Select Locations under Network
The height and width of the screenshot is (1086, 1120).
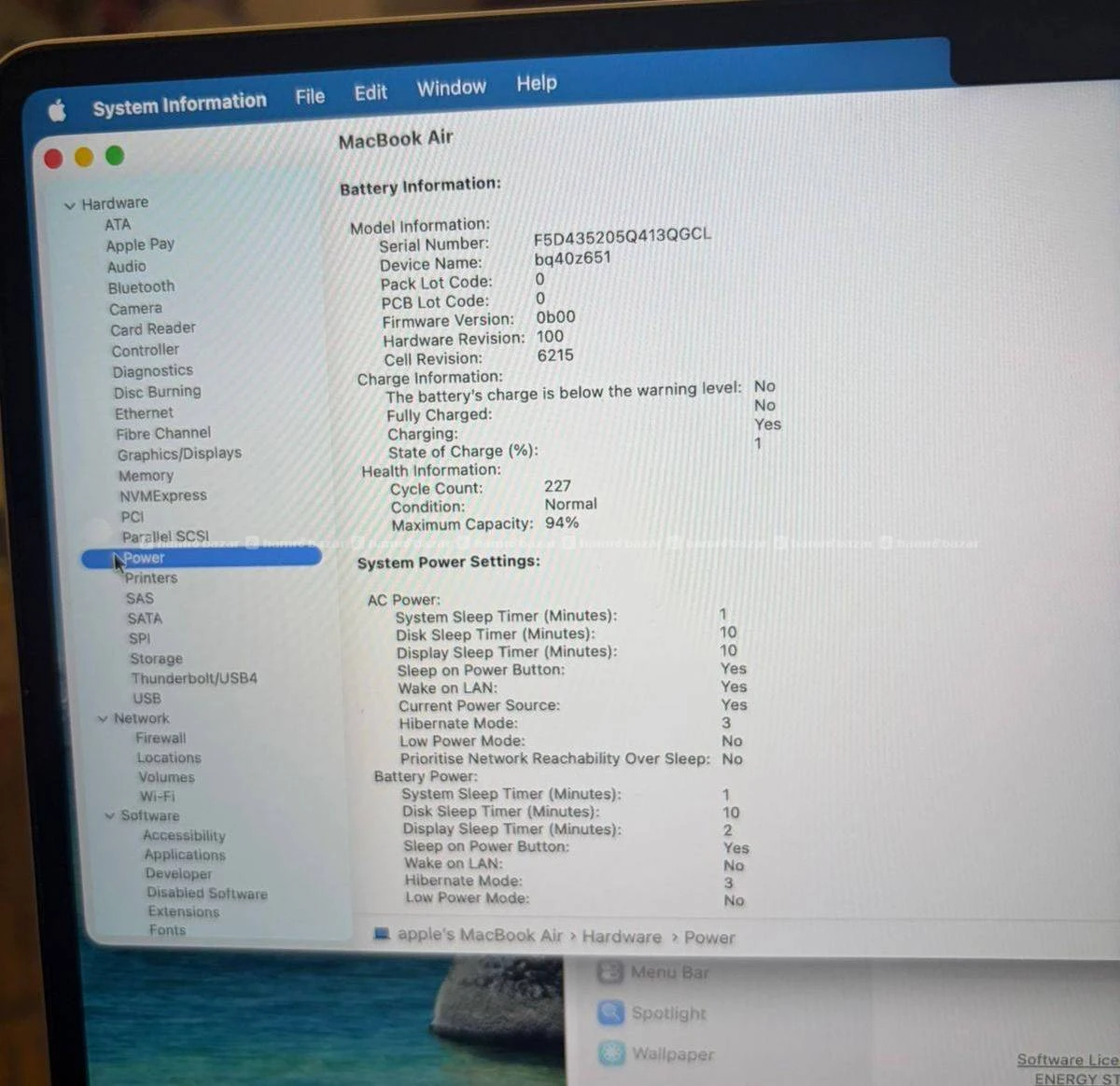click(169, 758)
